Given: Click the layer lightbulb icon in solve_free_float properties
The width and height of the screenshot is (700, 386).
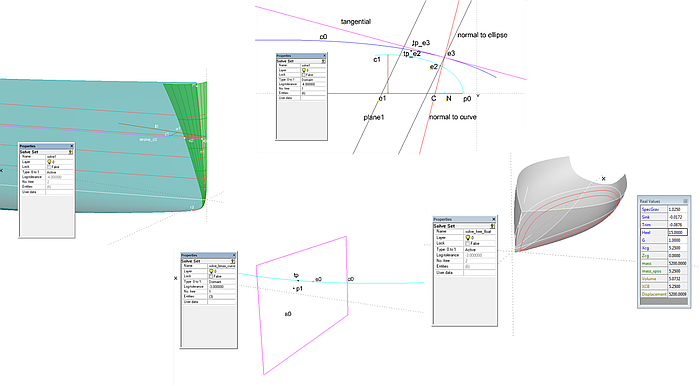Looking at the screenshot, I should click(467, 237).
